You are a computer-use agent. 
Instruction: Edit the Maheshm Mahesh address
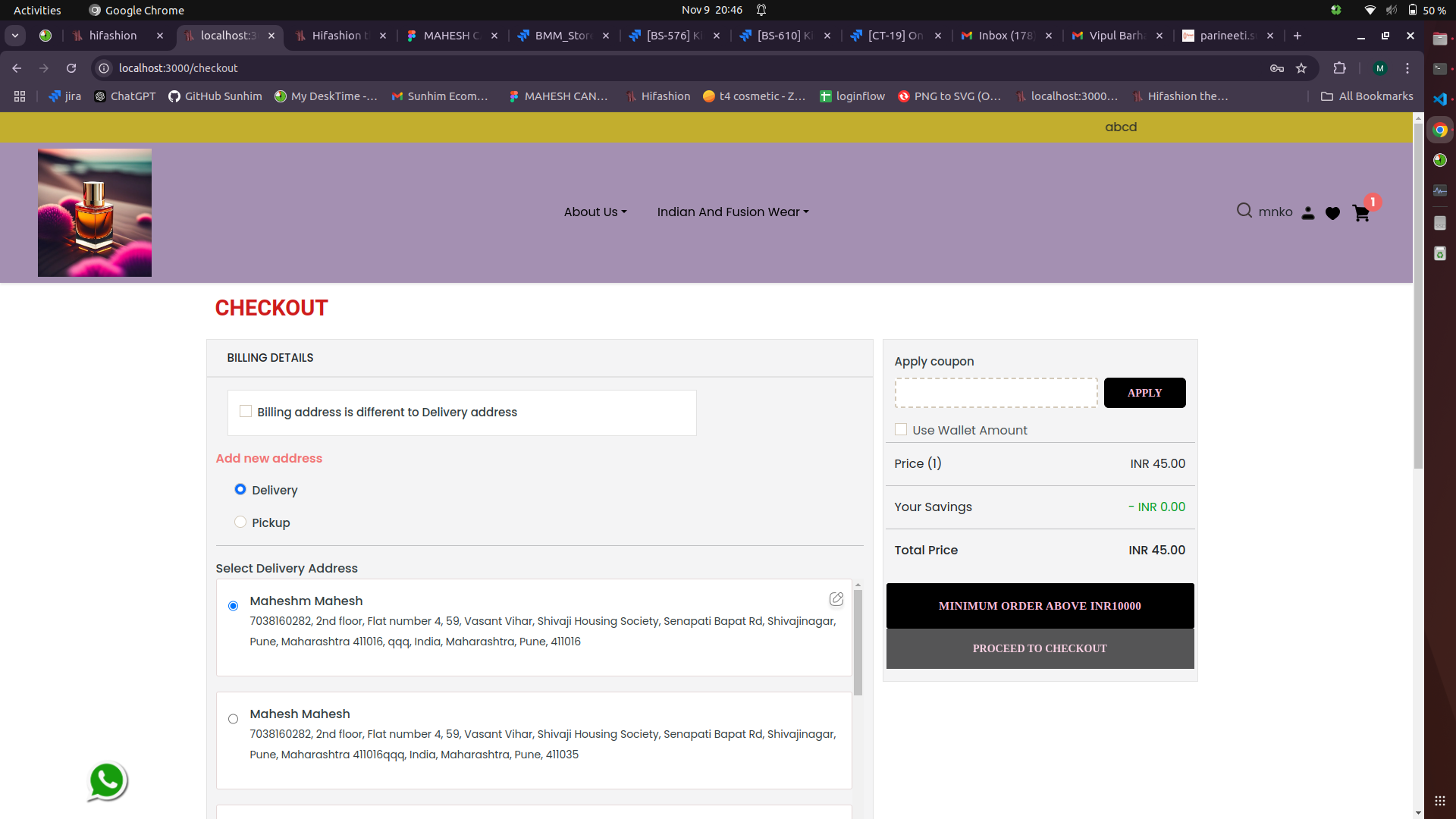tap(836, 599)
